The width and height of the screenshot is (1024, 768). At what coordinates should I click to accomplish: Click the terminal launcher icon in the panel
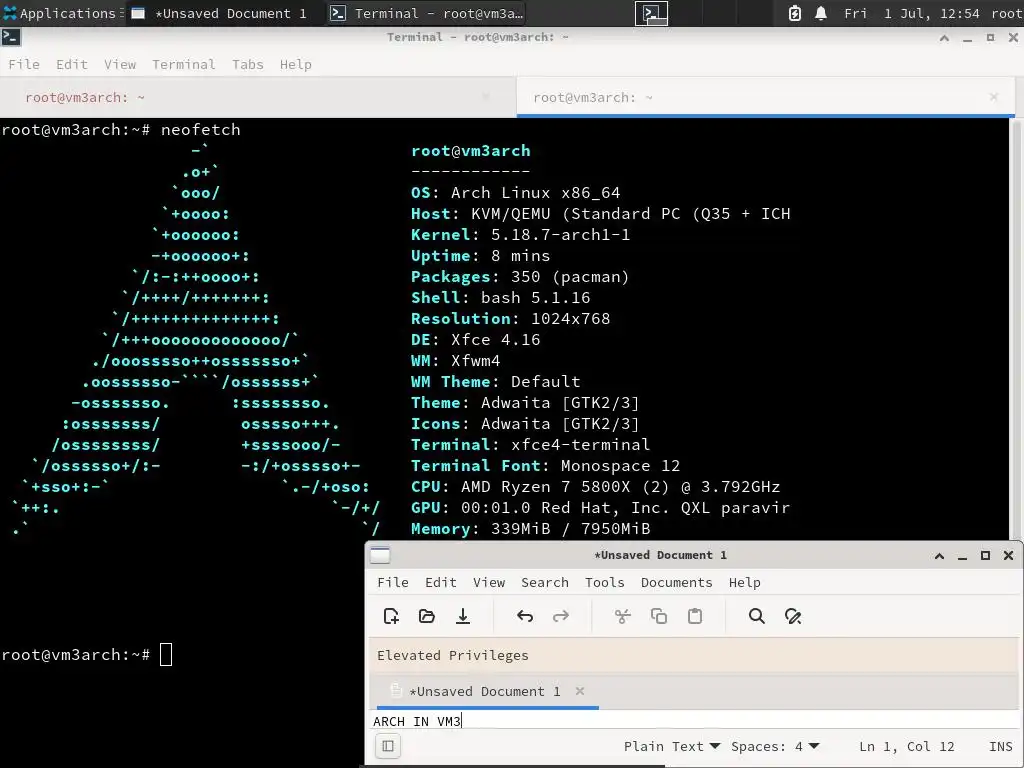coord(652,13)
